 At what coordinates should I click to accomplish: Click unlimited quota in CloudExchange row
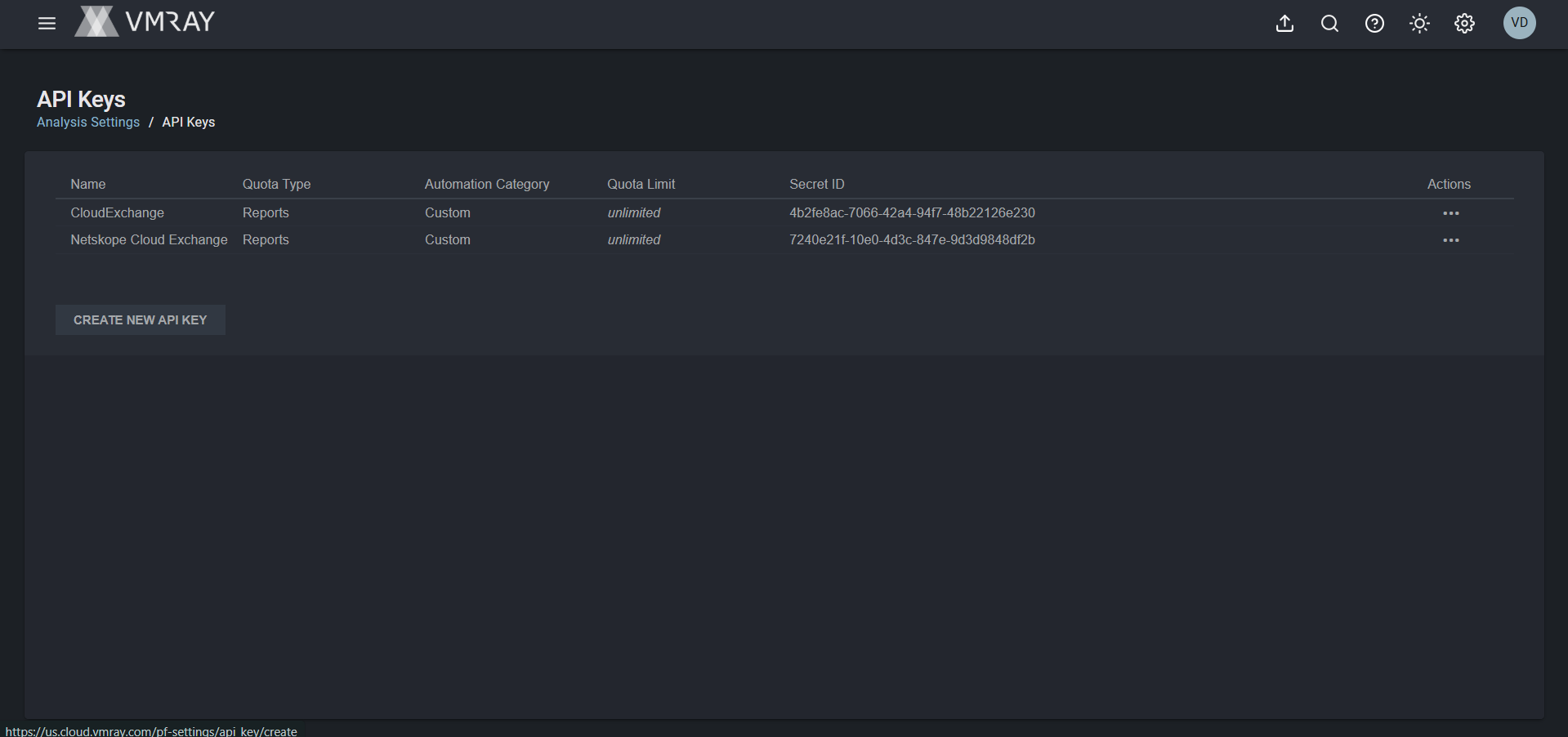coord(634,212)
